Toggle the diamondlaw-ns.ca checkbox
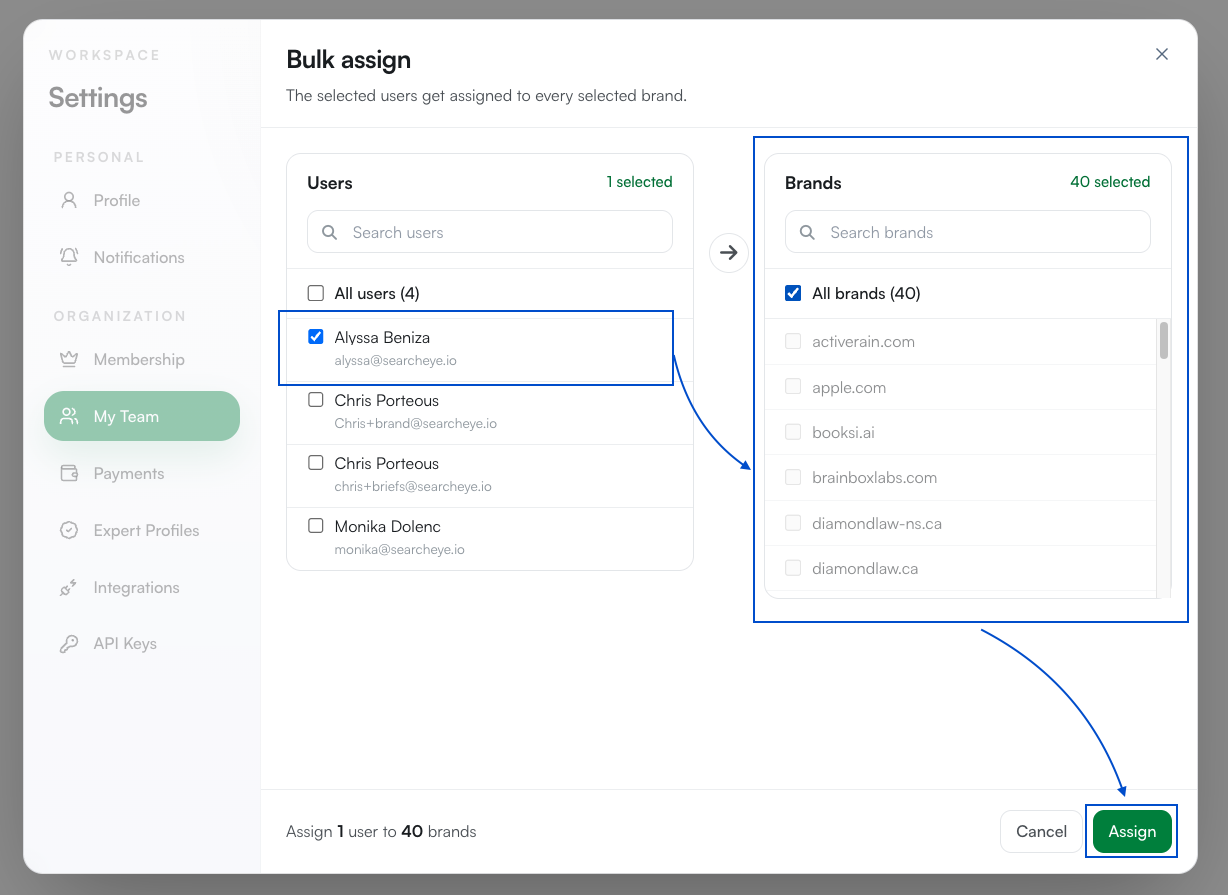 click(794, 523)
